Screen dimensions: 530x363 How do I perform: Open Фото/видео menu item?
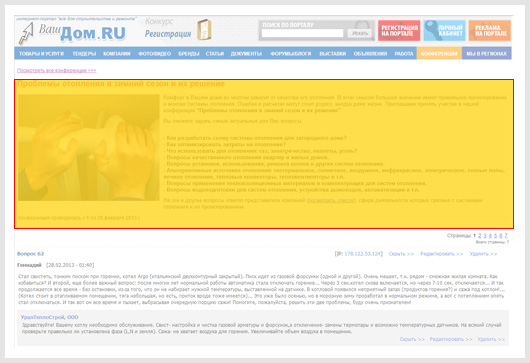point(154,53)
